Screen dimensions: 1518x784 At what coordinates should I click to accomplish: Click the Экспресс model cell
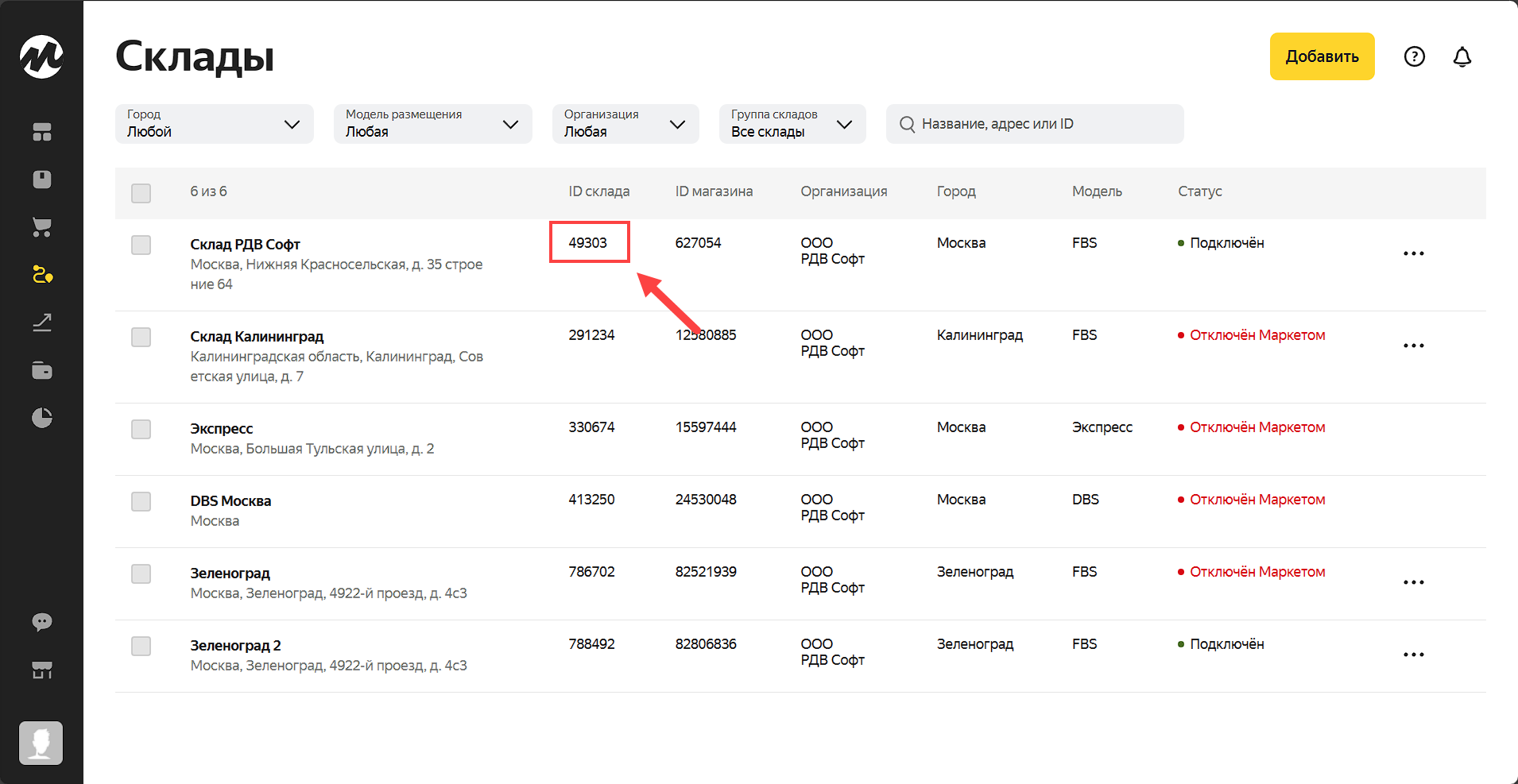pyautogui.click(x=1102, y=427)
